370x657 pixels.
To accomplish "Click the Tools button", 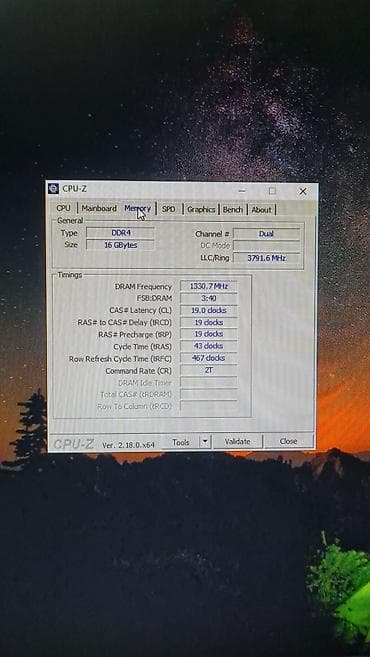I will tap(181, 442).
